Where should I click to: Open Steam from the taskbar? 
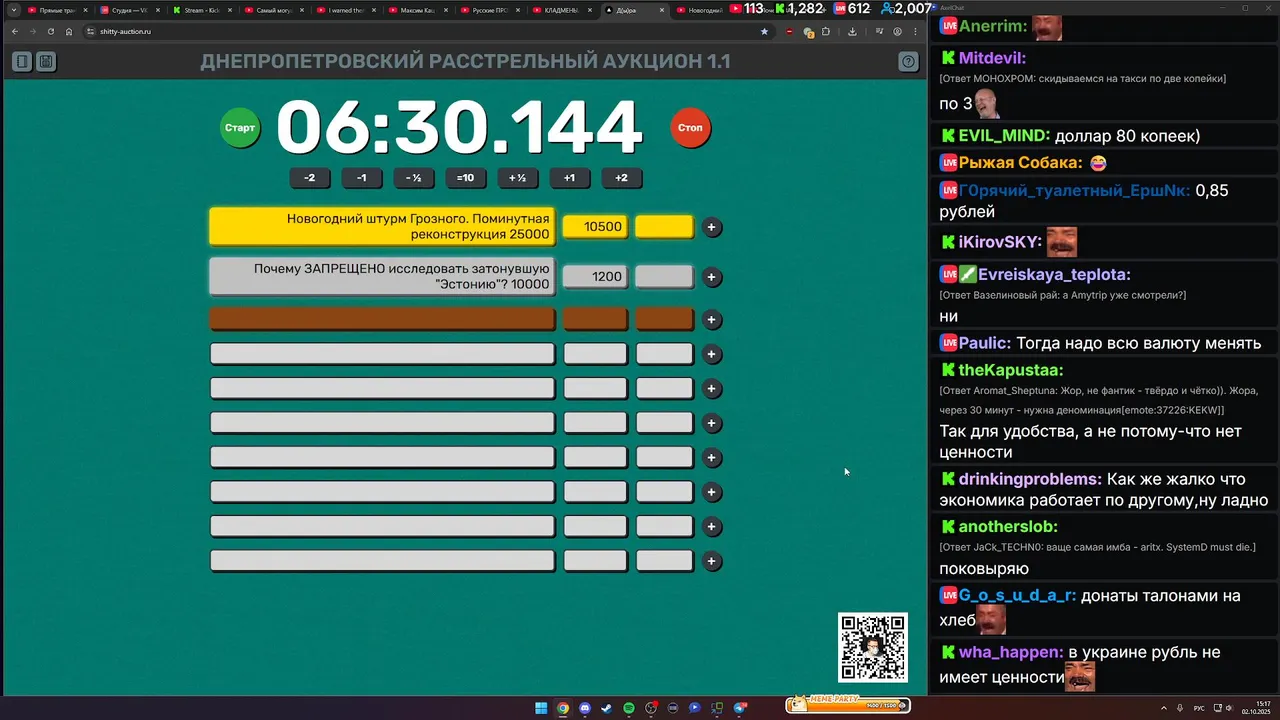[x=607, y=708]
